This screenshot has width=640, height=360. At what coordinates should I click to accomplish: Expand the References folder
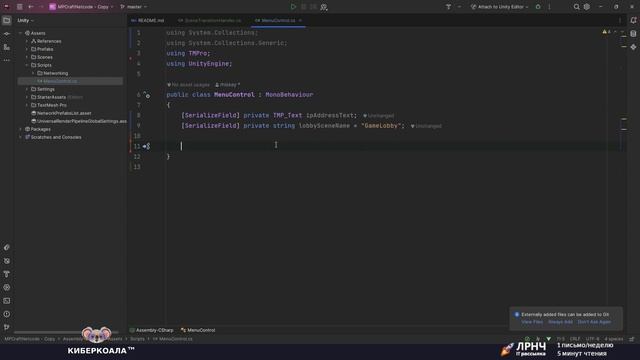coord(27,41)
